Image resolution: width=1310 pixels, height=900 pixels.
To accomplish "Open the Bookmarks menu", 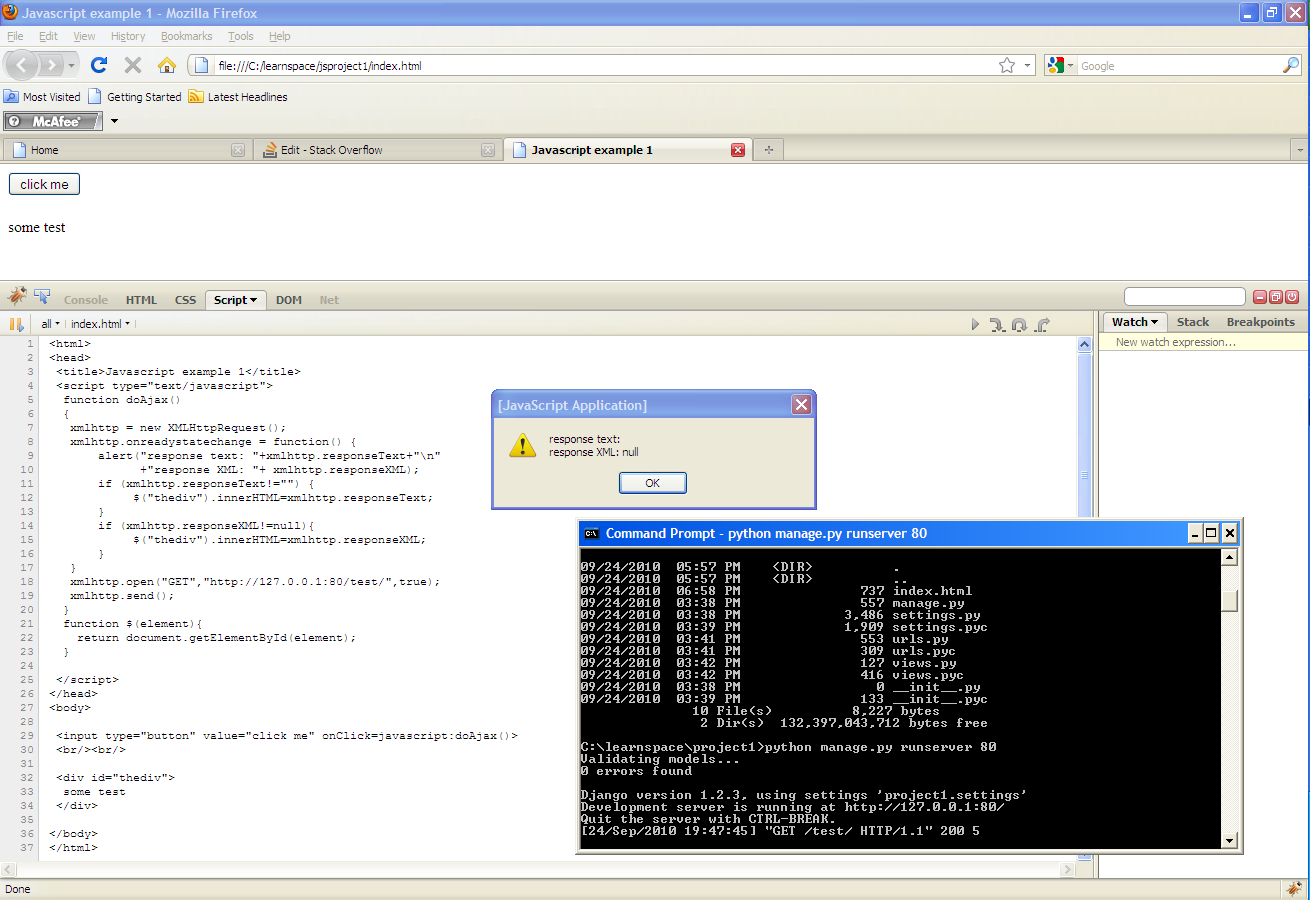I will [187, 36].
